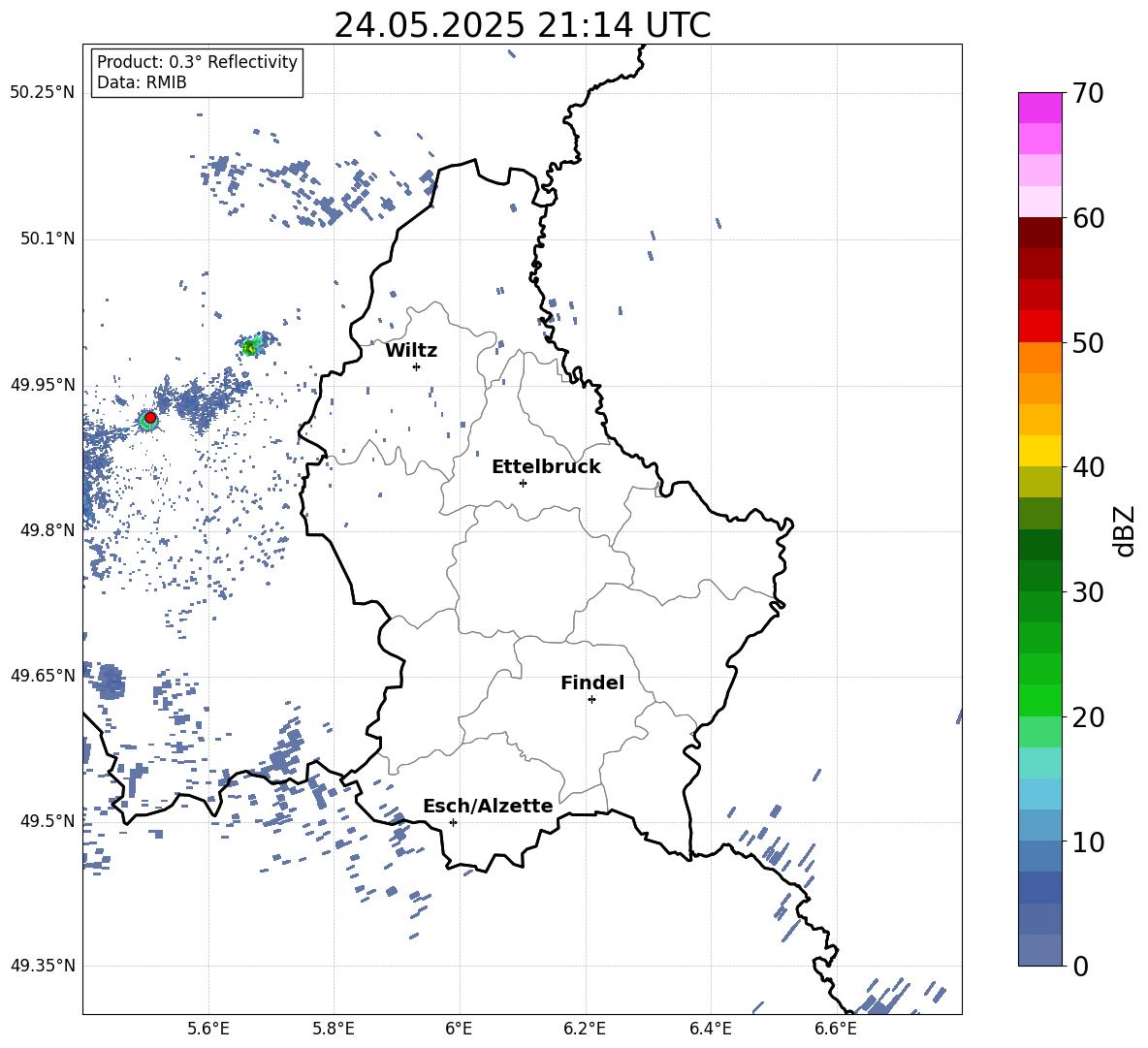Image resolution: width=1148 pixels, height=1048 pixels.
Task: Click the 6.6°E longitude label
Action: point(836,1029)
